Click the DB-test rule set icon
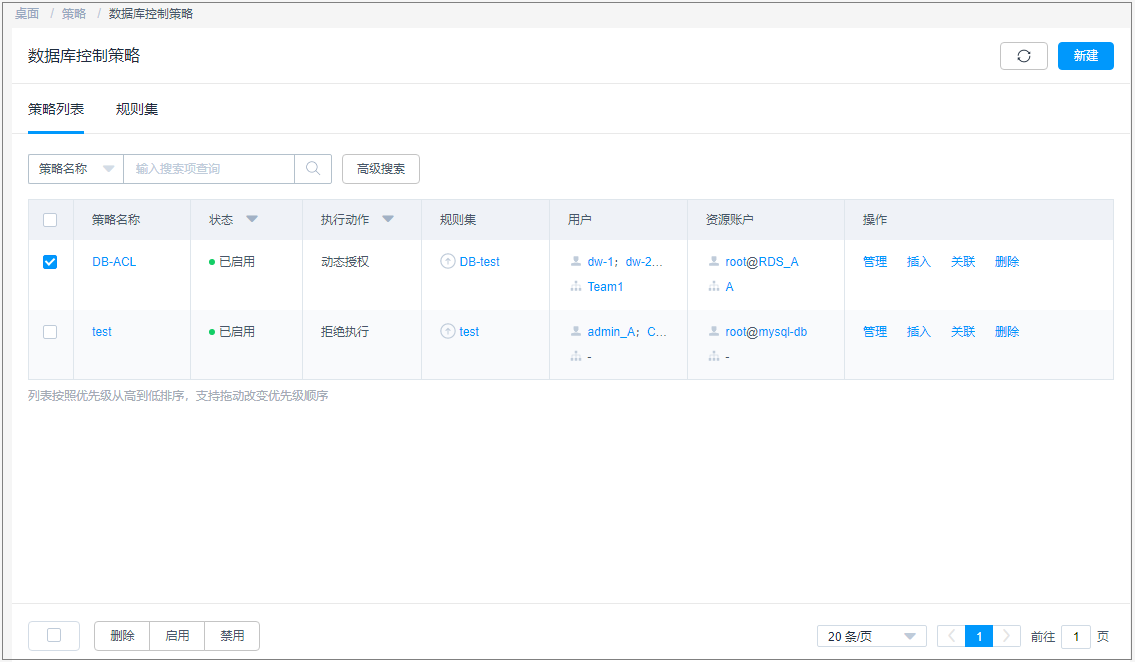Viewport: 1135px width, 662px height. pos(448,262)
